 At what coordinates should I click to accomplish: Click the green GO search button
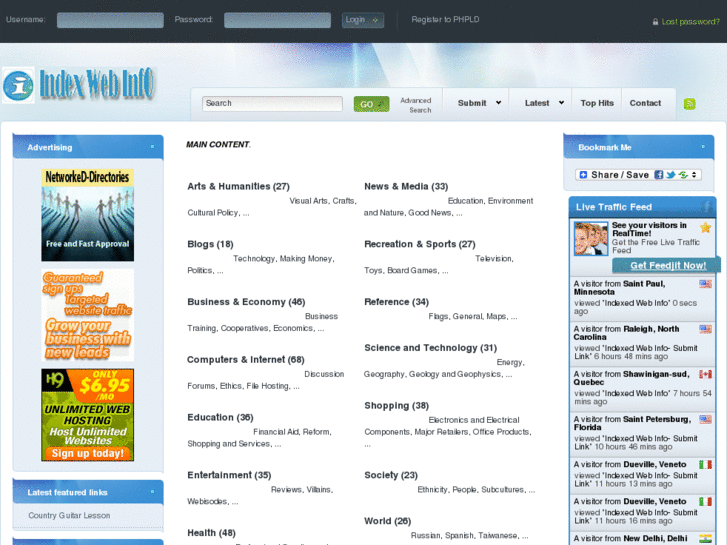click(x=371, y=104)
